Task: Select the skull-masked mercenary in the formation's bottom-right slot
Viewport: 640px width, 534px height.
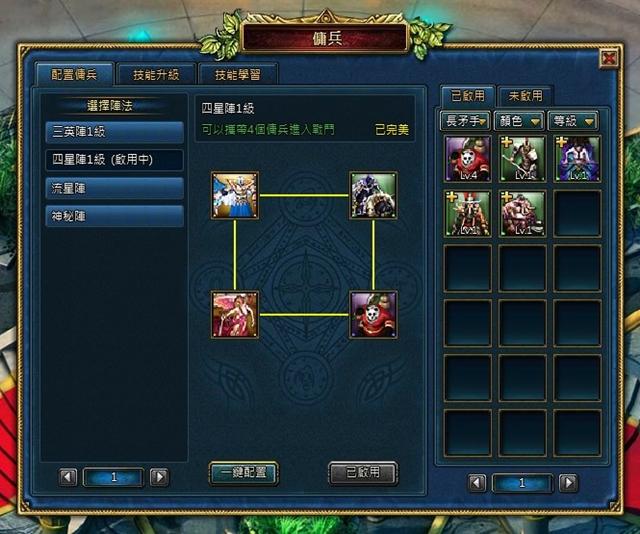Action: (373, 314)
